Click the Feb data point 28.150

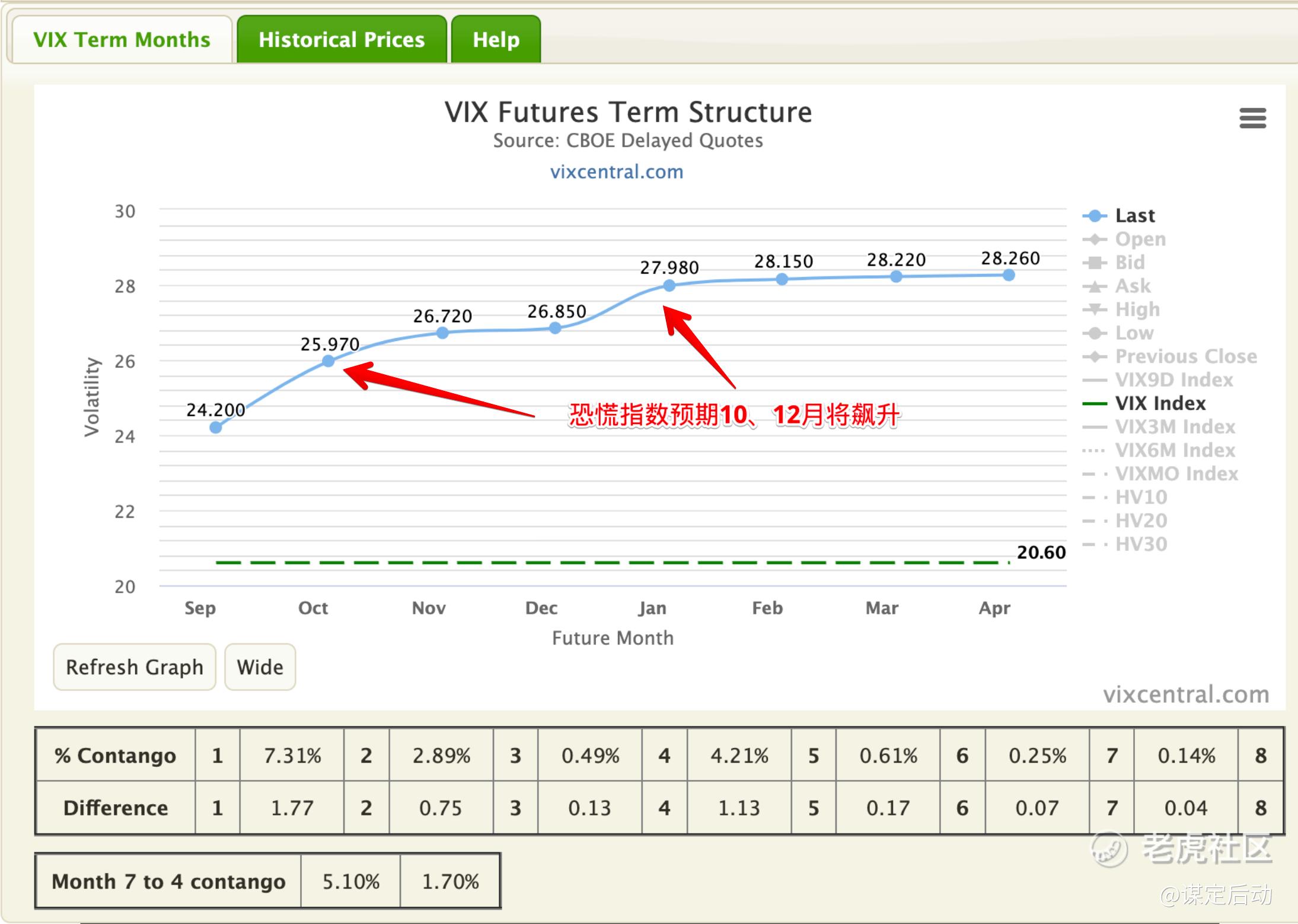782,279
